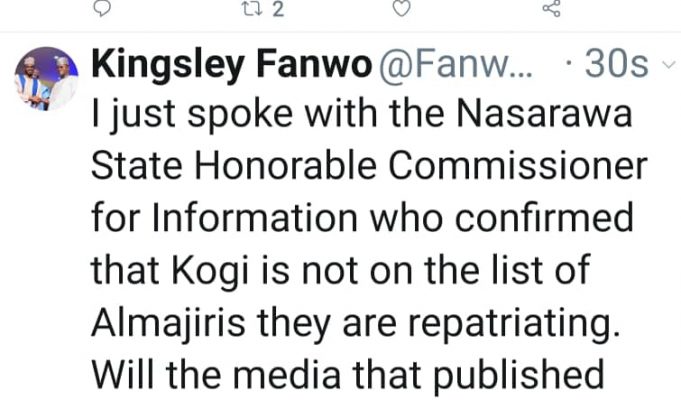Tap the retweet arrows icon
The image size is (681, 400).
point(253,8)
